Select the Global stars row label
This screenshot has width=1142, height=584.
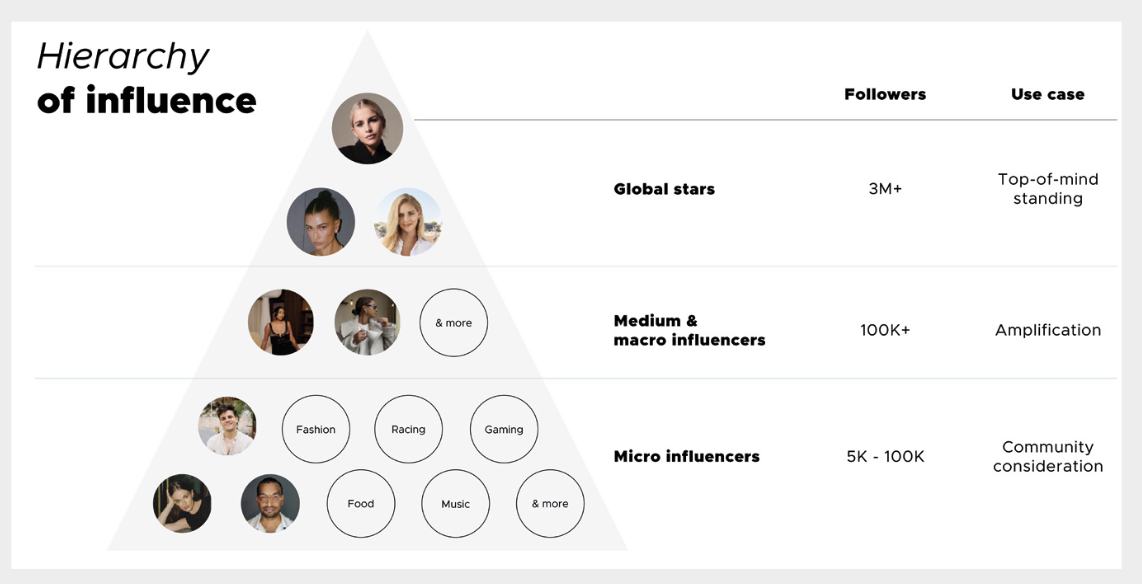pyautogui.click(x=664, y=189)
